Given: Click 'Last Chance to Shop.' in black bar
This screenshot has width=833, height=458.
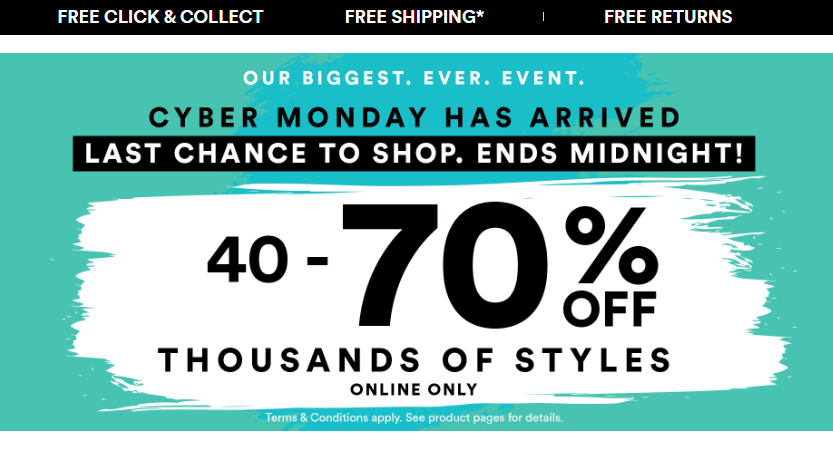Looking at the screenshot, I should (x=277, y=154).
